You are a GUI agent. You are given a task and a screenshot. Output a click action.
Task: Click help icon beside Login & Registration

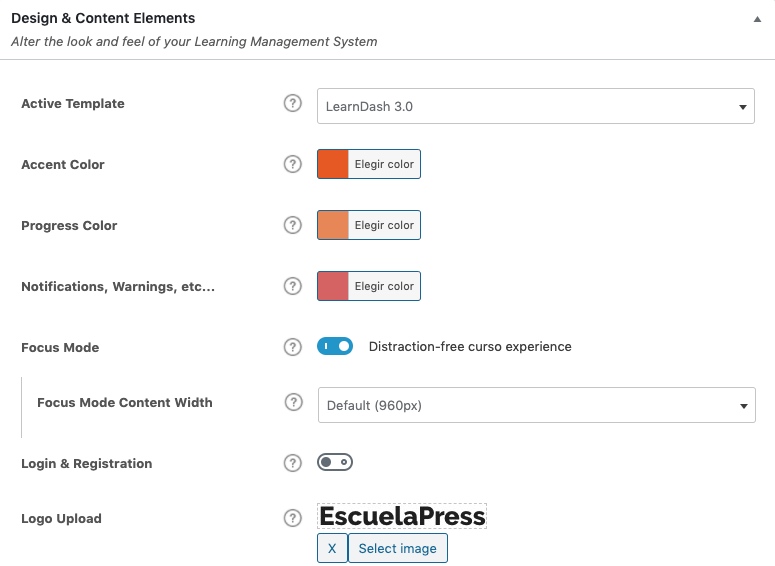tap(293, 463)
